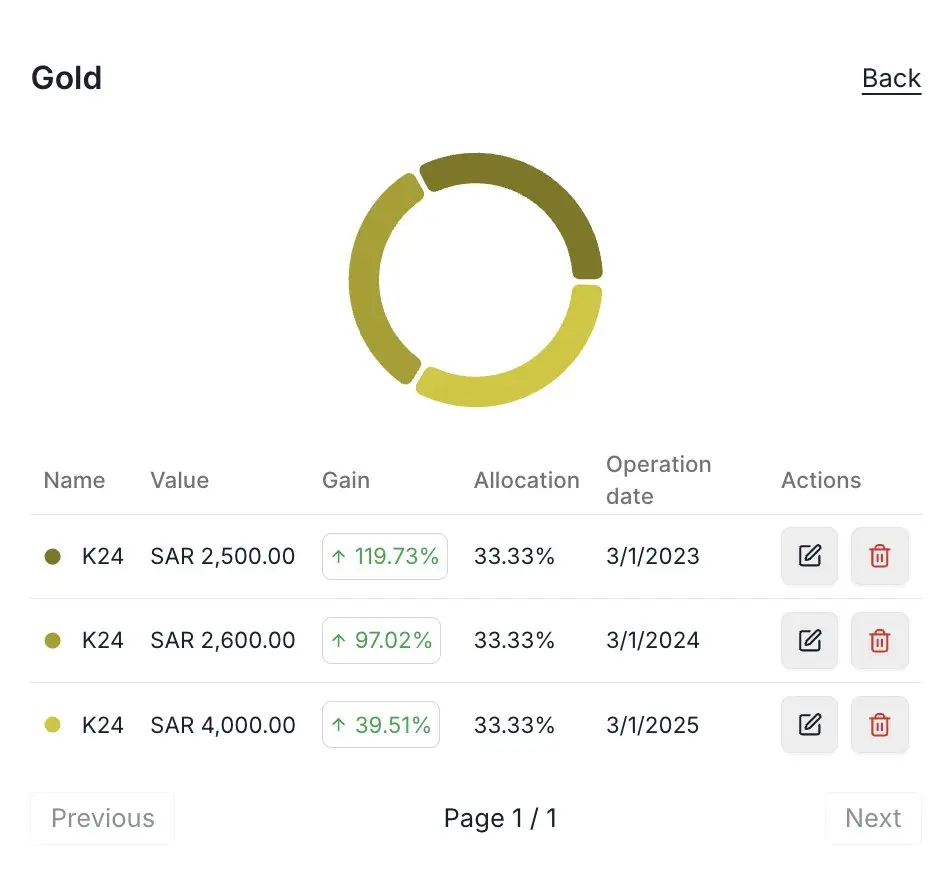Click the dark olive dot in SAR 2,500.00 row
940x878 pixels.
pos(53,556)
